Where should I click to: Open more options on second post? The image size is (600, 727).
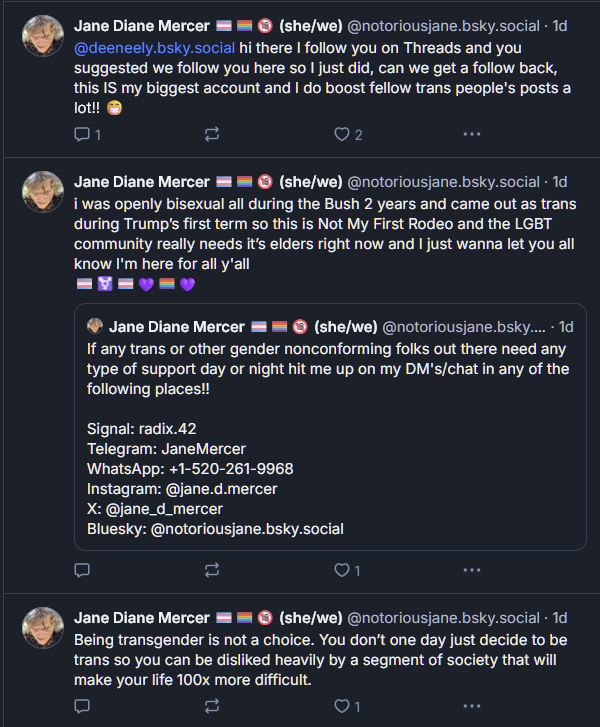coord(471,570)
